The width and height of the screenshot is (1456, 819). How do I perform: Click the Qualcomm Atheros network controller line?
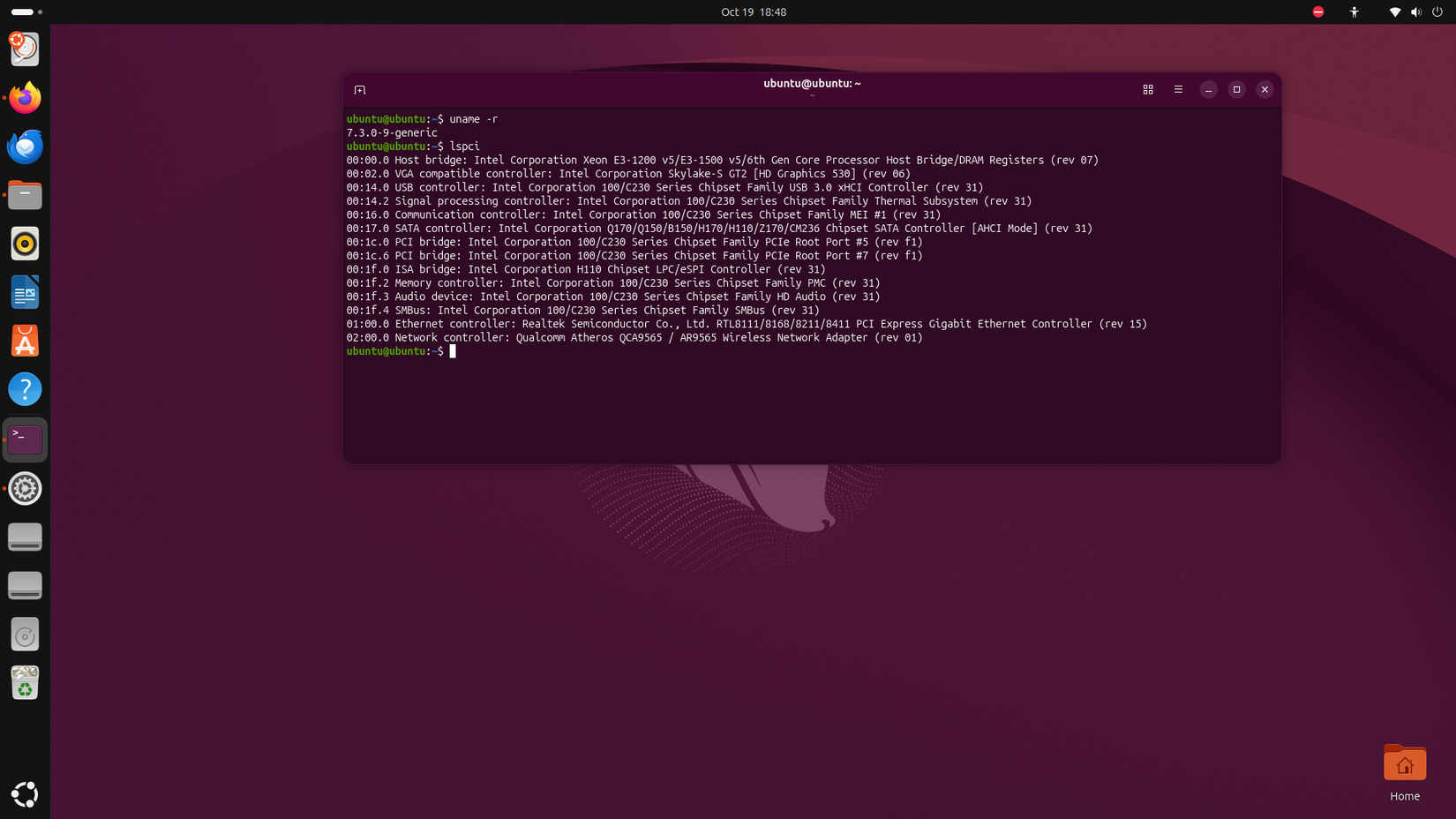click(x=634, y=338)
